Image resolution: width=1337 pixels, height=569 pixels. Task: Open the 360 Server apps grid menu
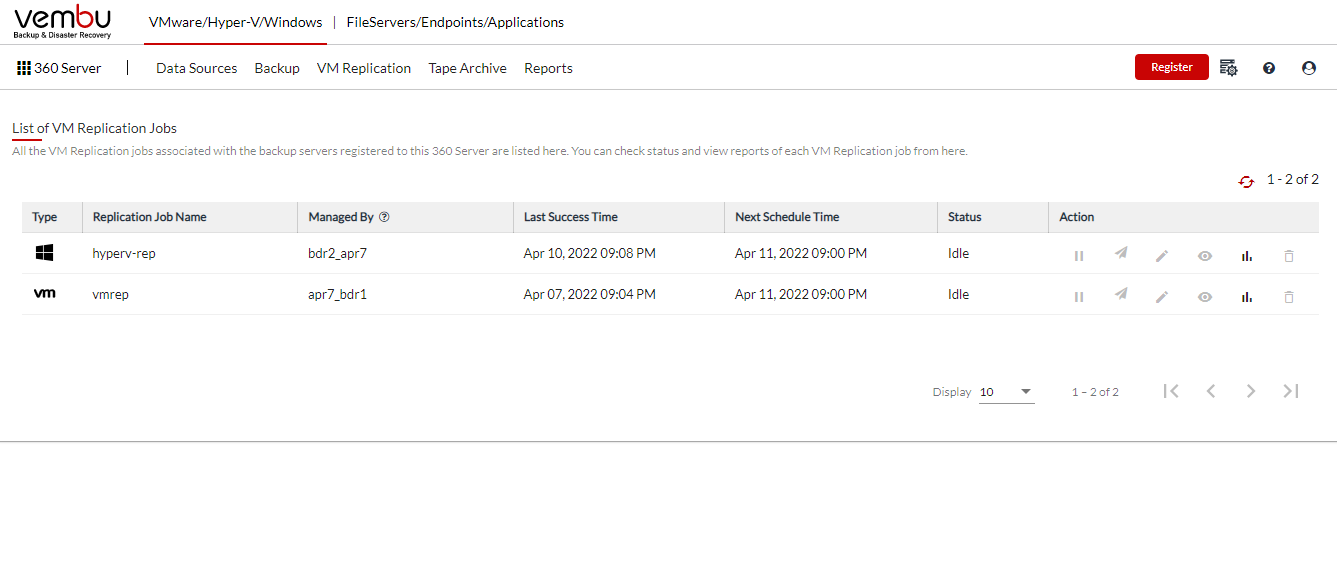tap(24, 68)
